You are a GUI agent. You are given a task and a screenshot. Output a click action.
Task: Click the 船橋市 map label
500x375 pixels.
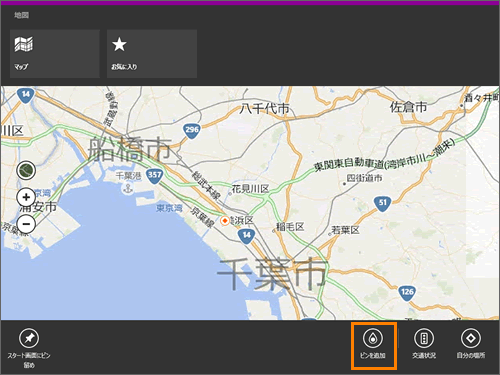(x=130, y=149)
